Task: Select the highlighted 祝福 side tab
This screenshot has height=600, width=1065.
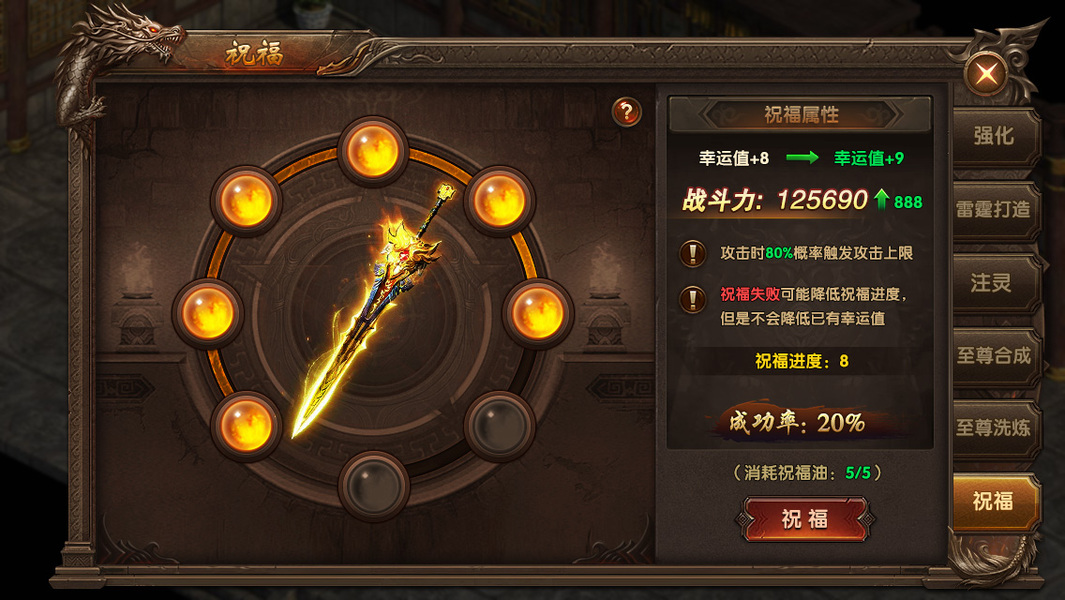Action: pos(995,501)
